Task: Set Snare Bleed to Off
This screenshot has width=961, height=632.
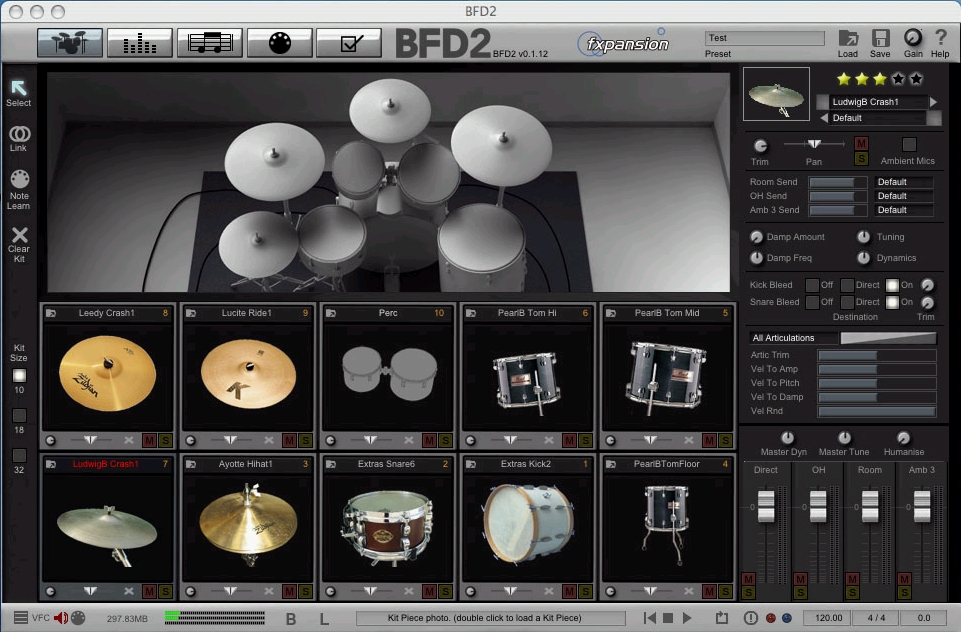Action: click(812, 302)
